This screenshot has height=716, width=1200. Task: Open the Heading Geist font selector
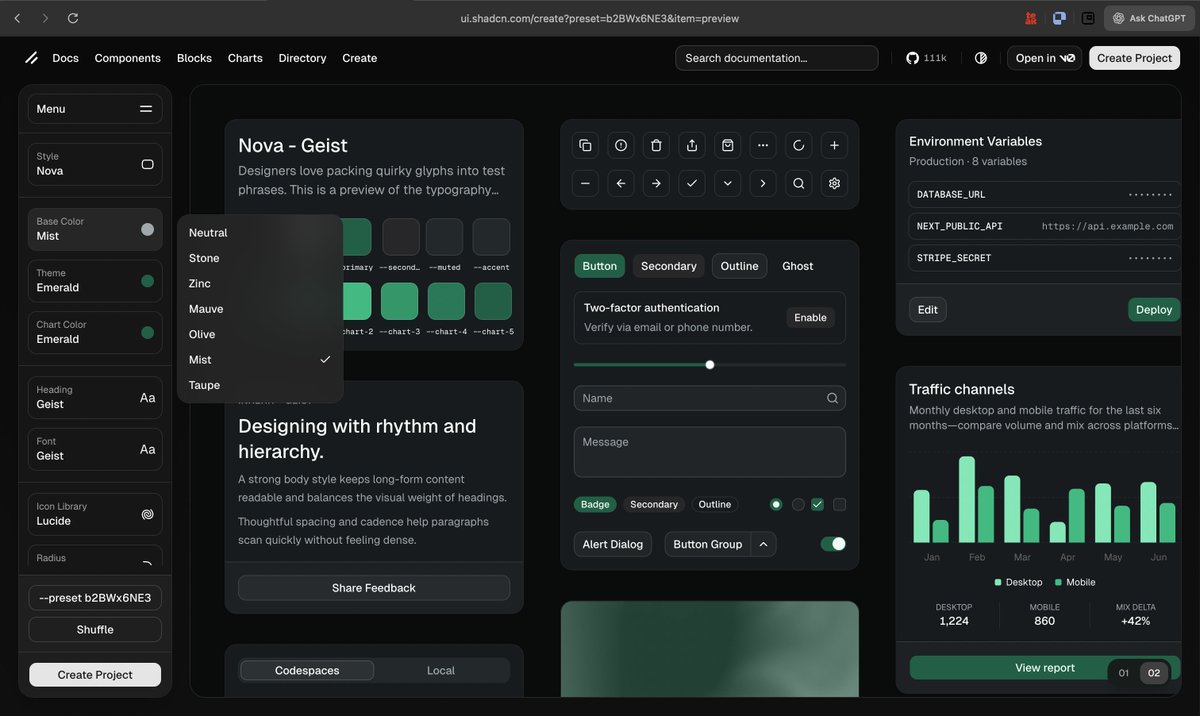(95, 398)
